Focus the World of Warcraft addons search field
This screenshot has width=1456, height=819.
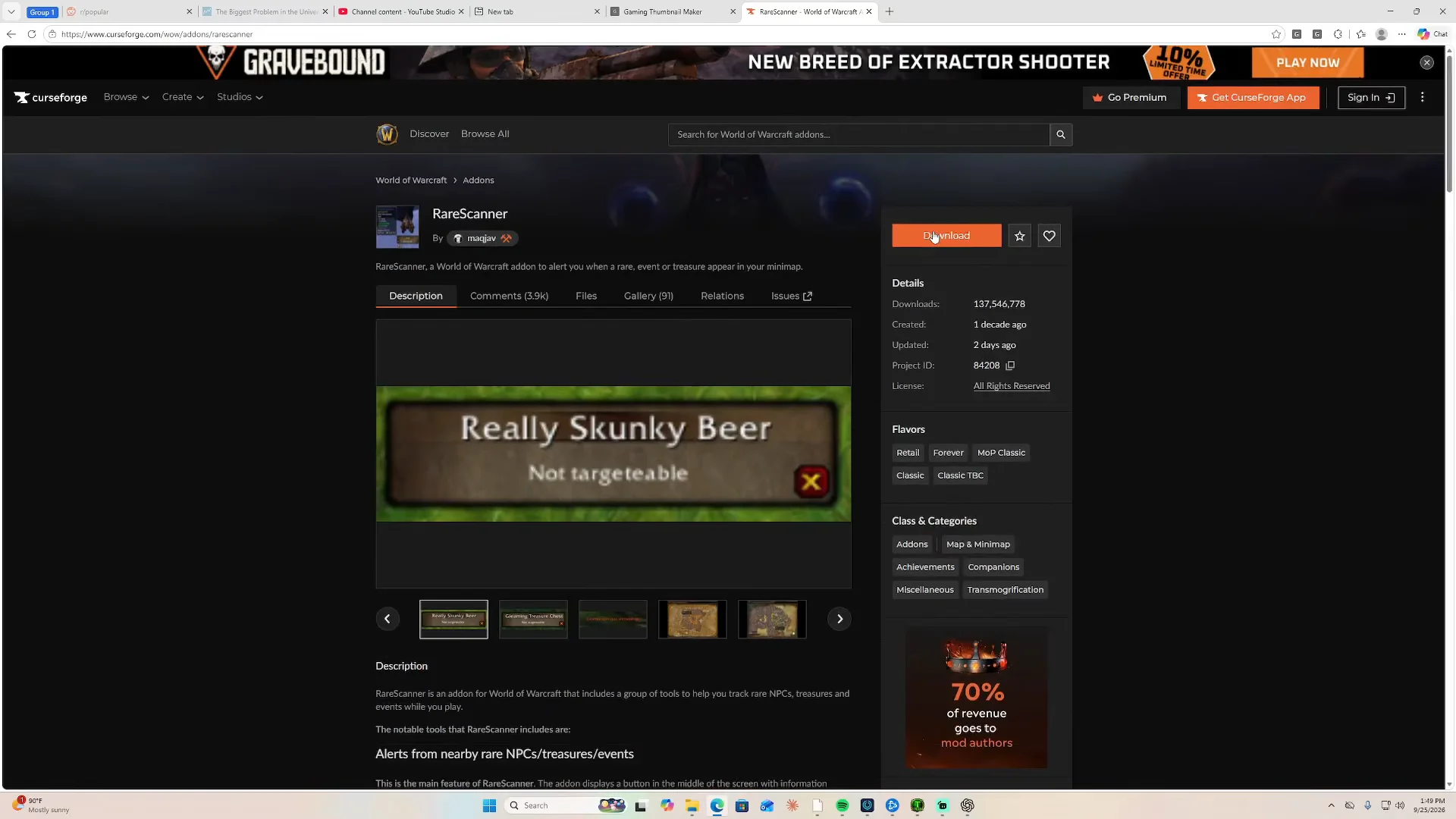[x=858, y=134]
